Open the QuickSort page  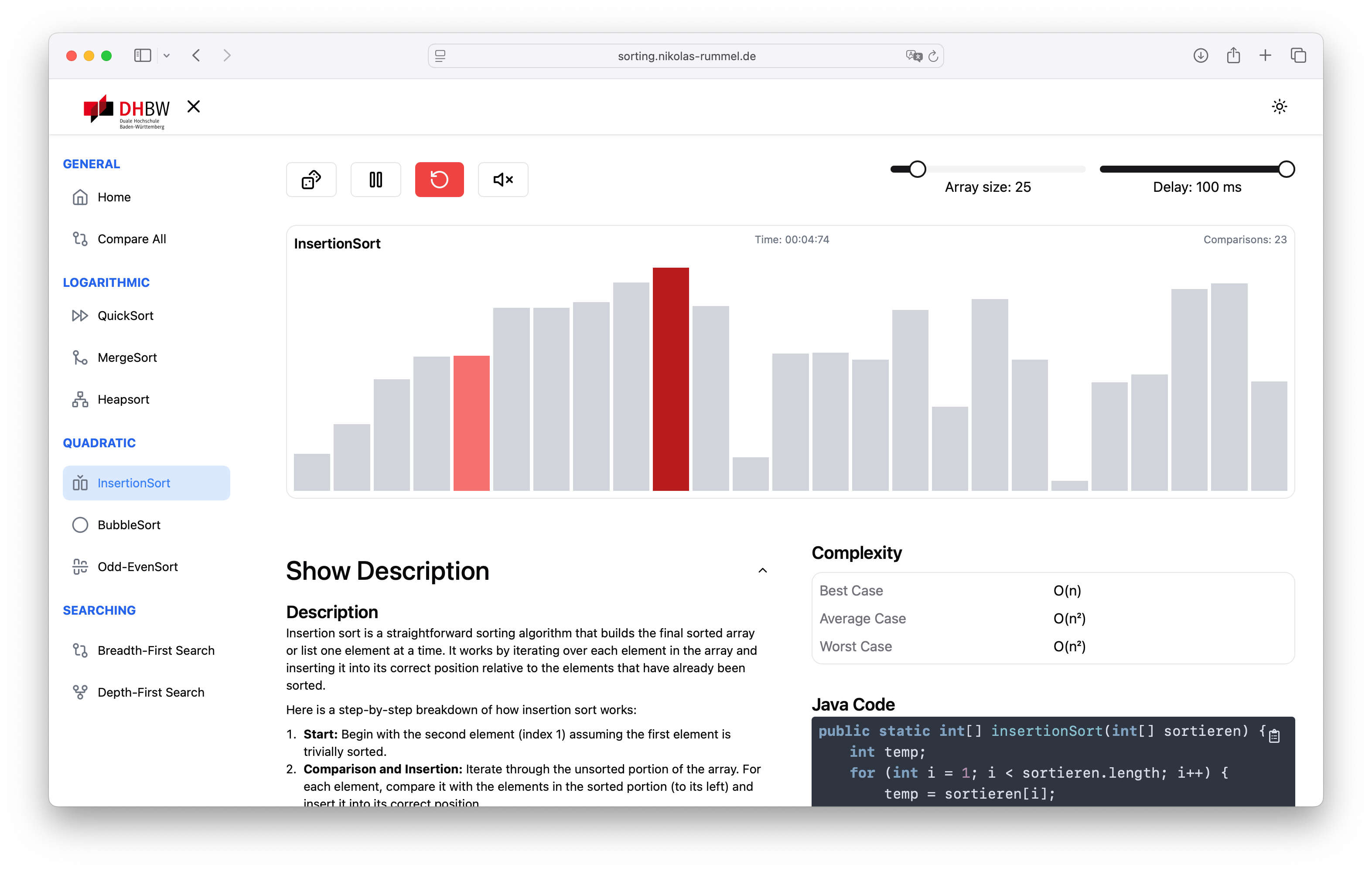tap(125, 316)
